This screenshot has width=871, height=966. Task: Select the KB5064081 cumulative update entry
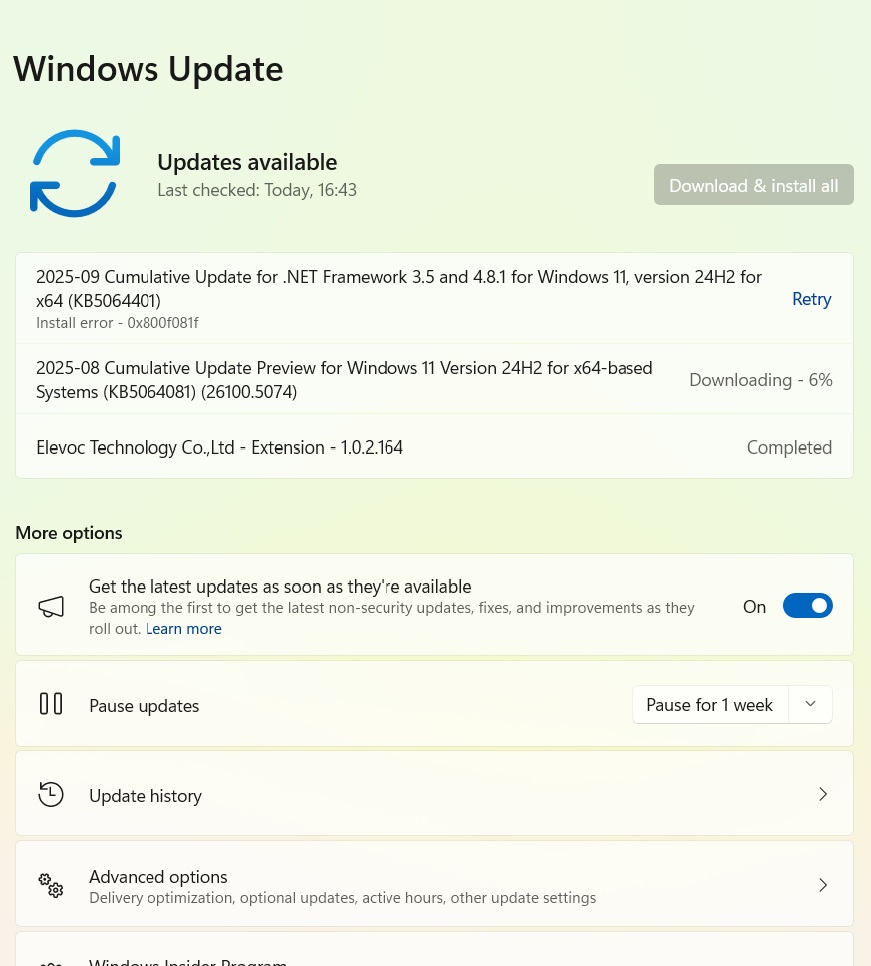click(x=344, y=378)
